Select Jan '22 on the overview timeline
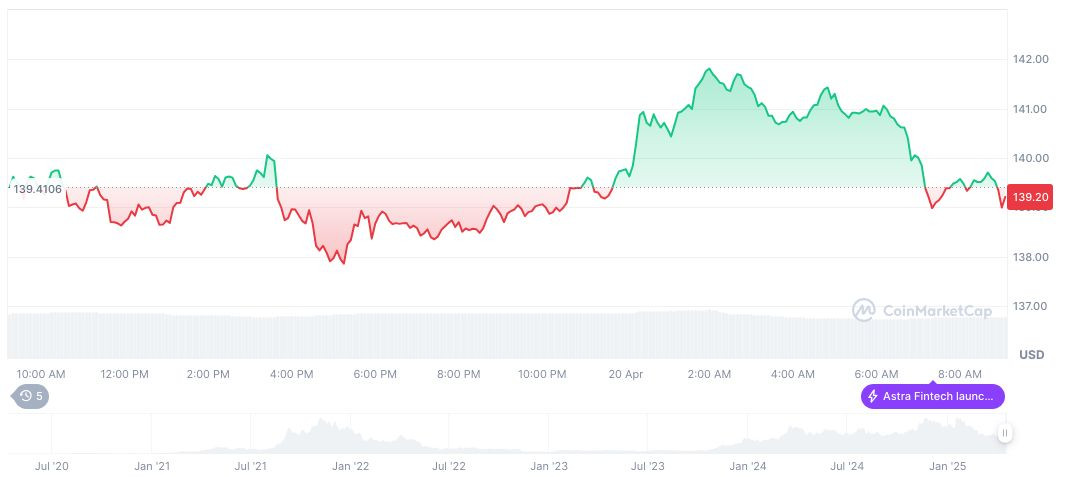 350,466
